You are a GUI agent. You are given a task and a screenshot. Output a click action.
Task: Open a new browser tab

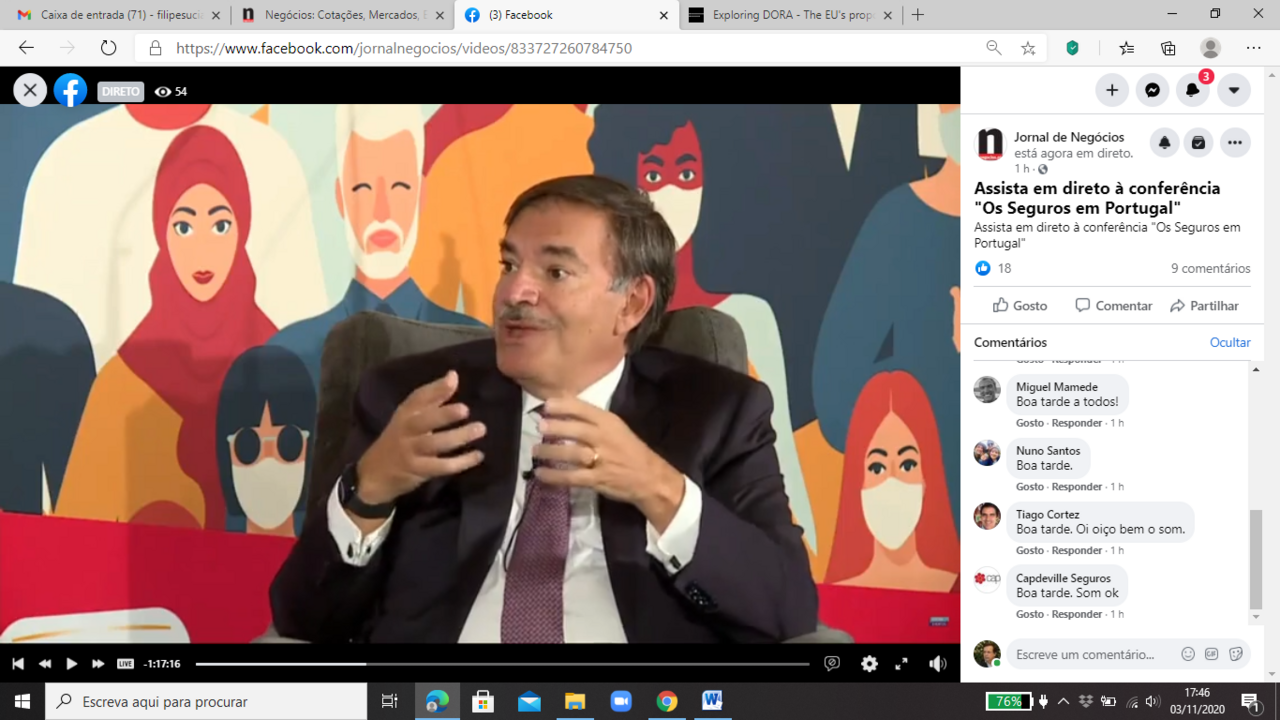917,15
